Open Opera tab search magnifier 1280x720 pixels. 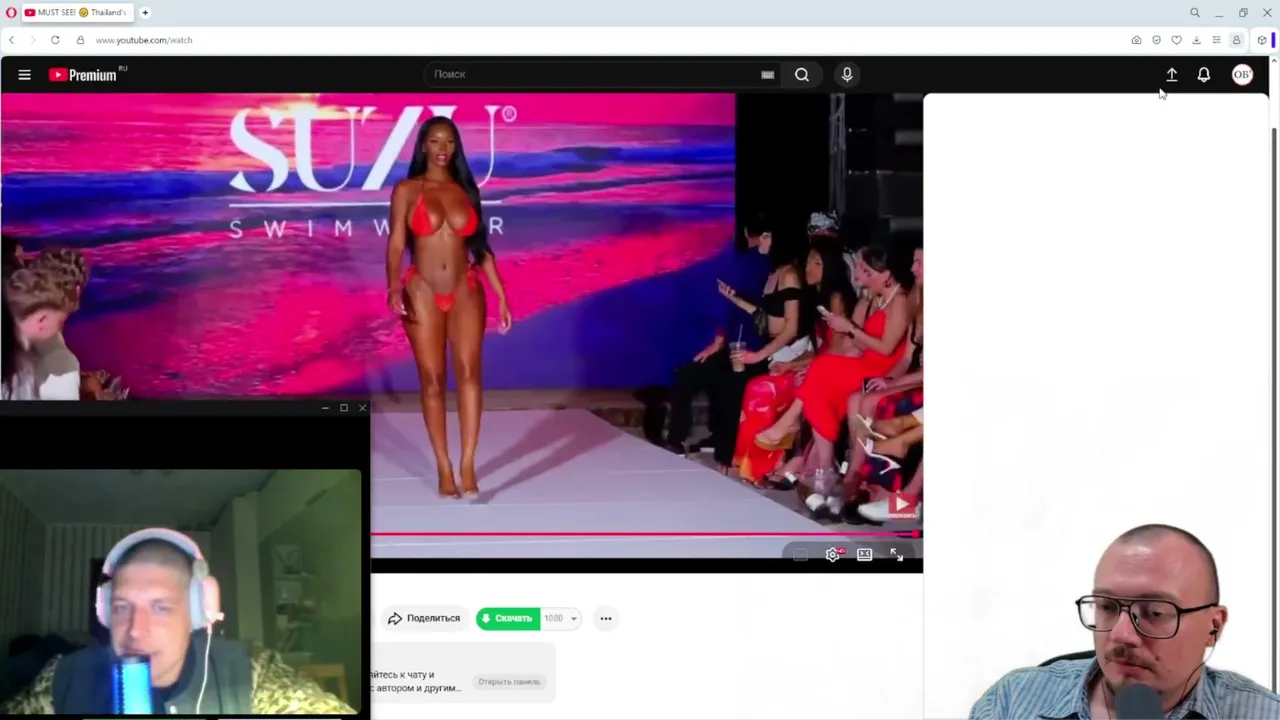pyautogui.click(x=1195, y=13)
